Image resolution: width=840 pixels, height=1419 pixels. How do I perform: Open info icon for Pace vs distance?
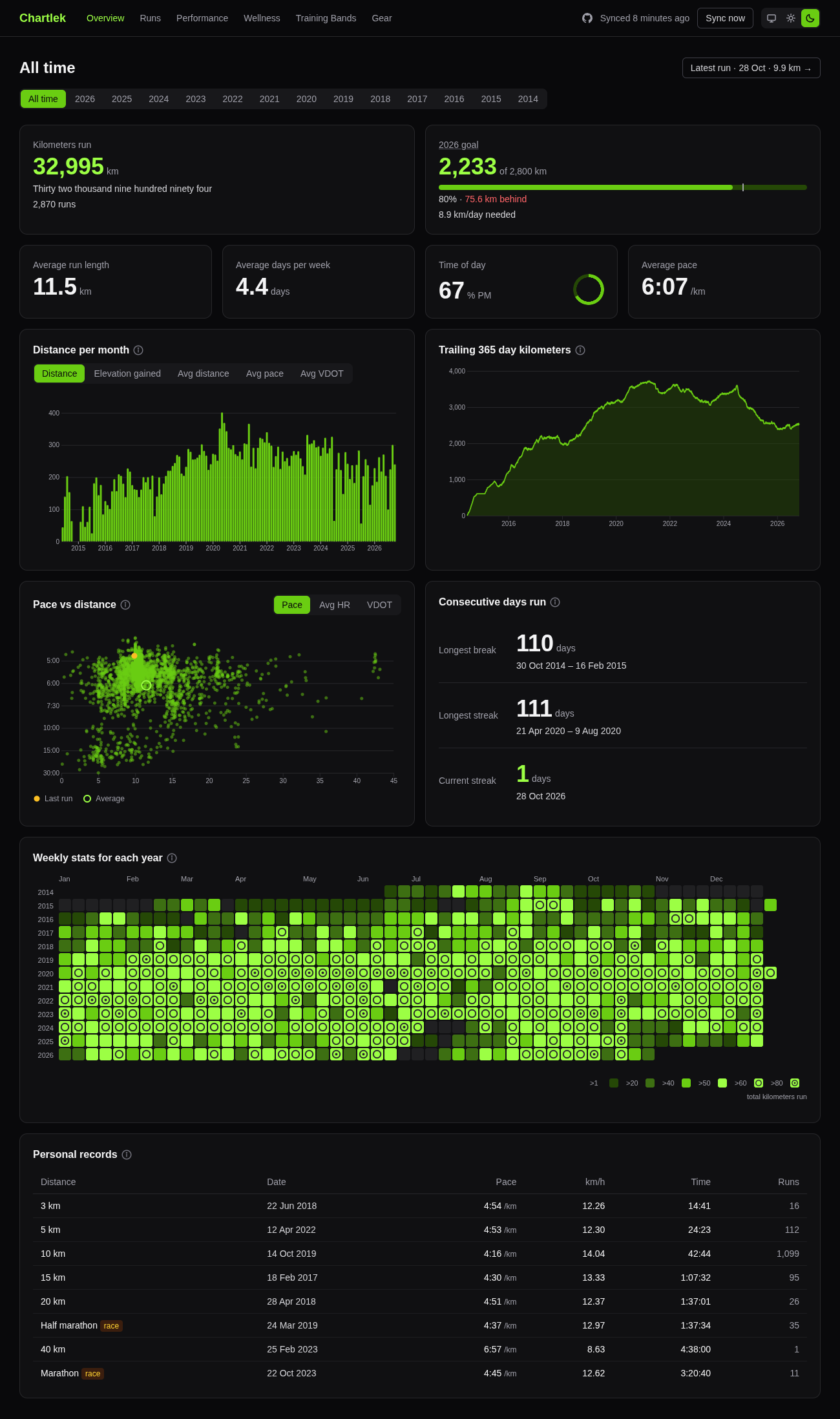pos(125,605)
